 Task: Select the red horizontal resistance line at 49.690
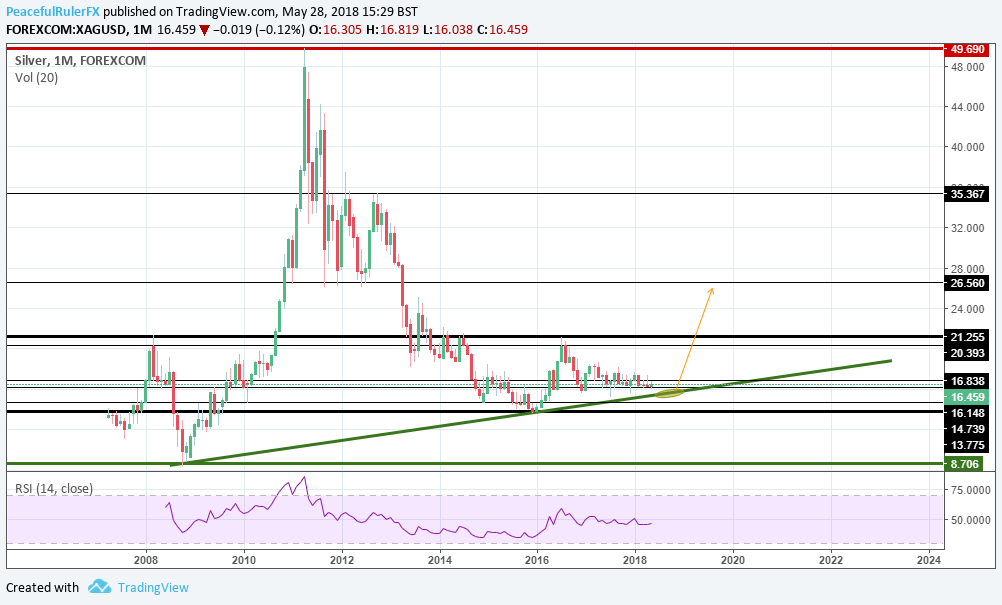[x=475, y=48]
